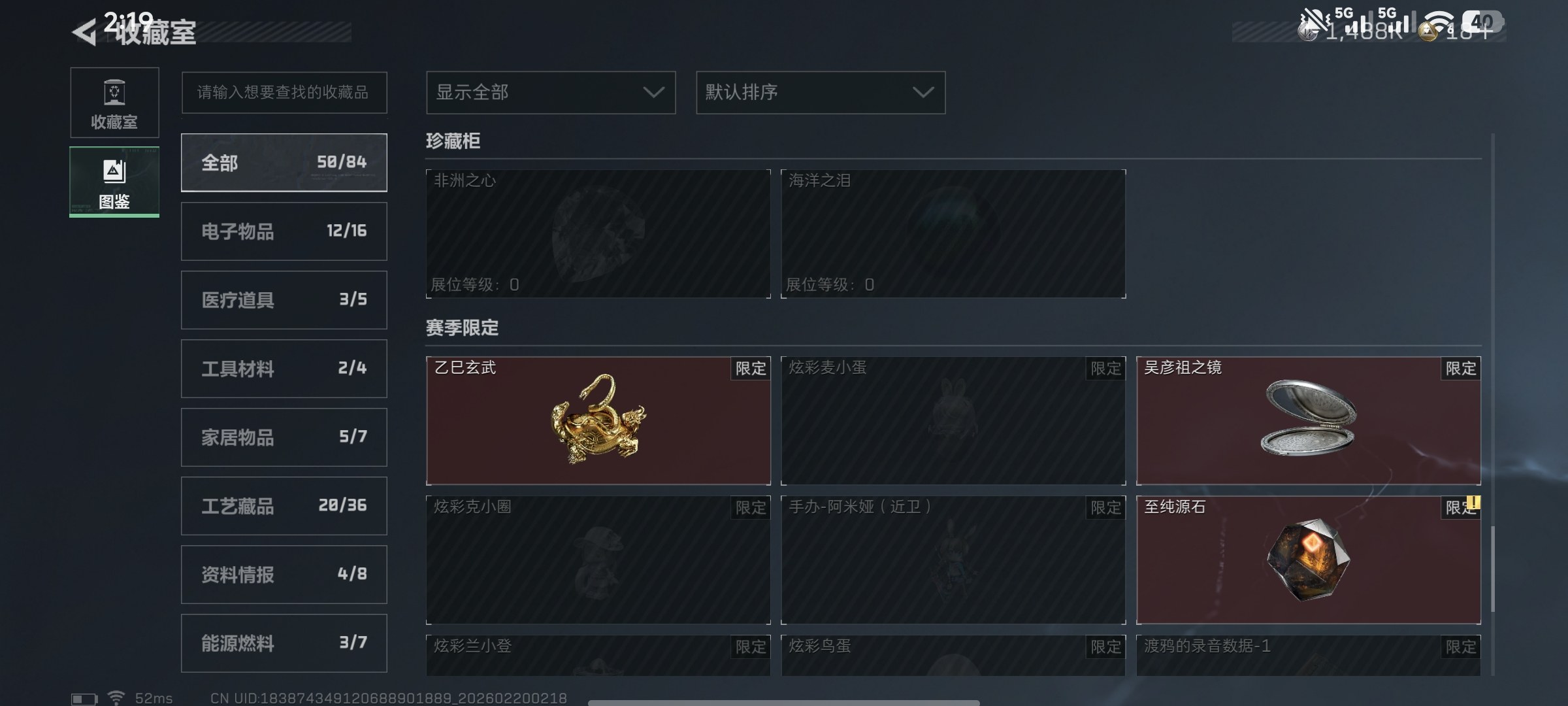Go back using the arrow beside 收藏室

[84, 32]
